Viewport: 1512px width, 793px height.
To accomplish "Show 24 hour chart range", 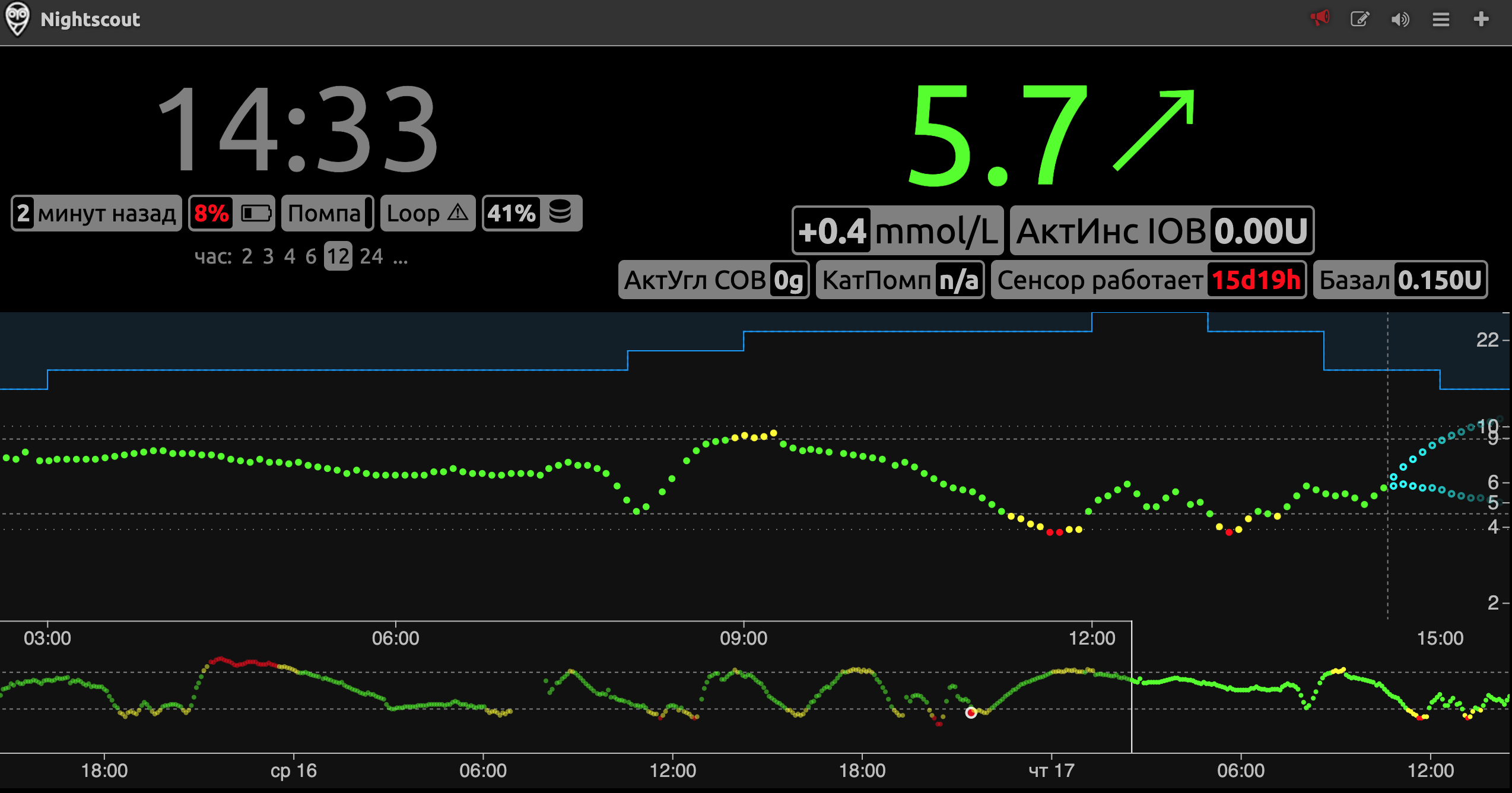I will pos(371,256).
